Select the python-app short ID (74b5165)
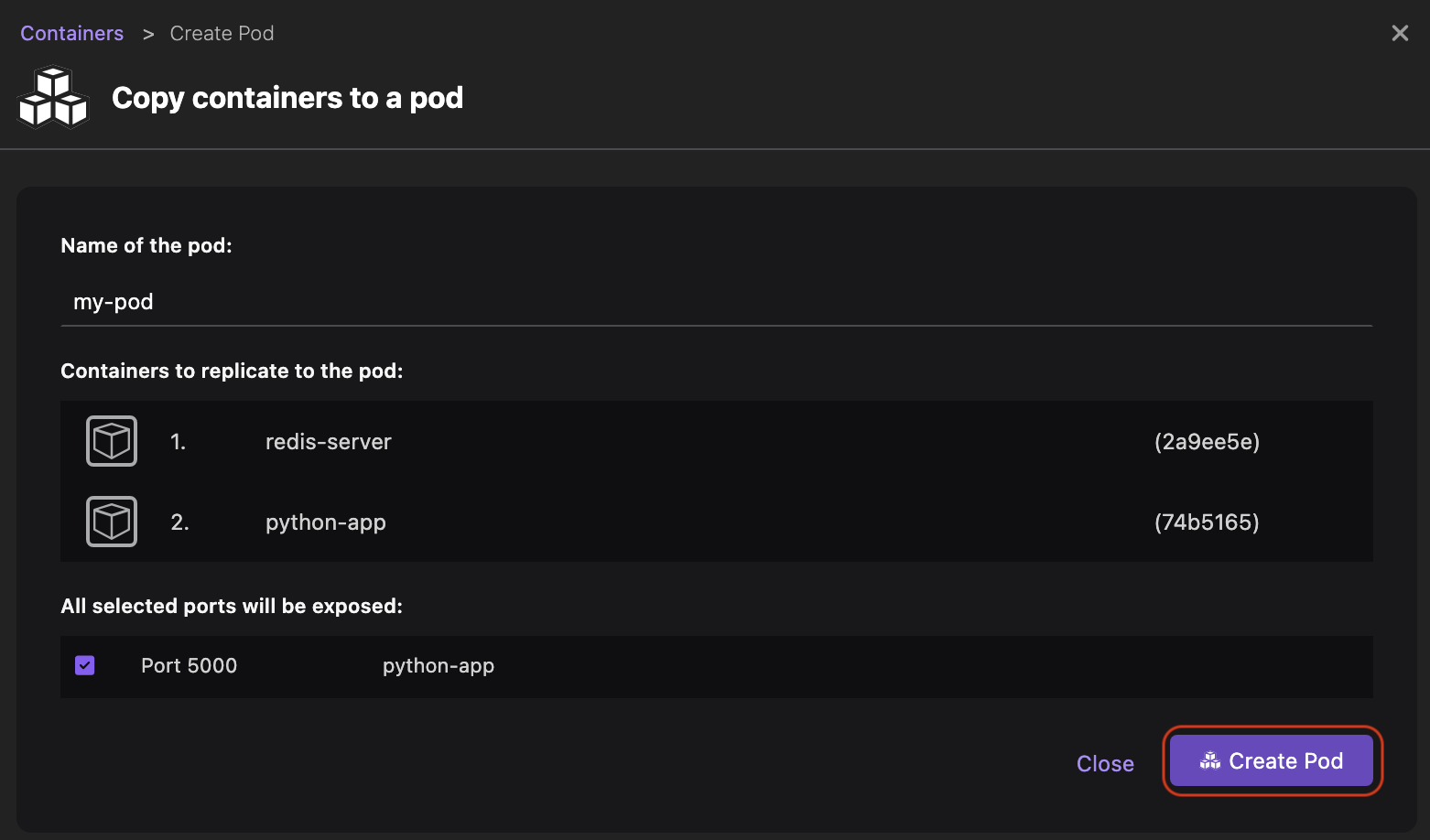 [1207, 522]
